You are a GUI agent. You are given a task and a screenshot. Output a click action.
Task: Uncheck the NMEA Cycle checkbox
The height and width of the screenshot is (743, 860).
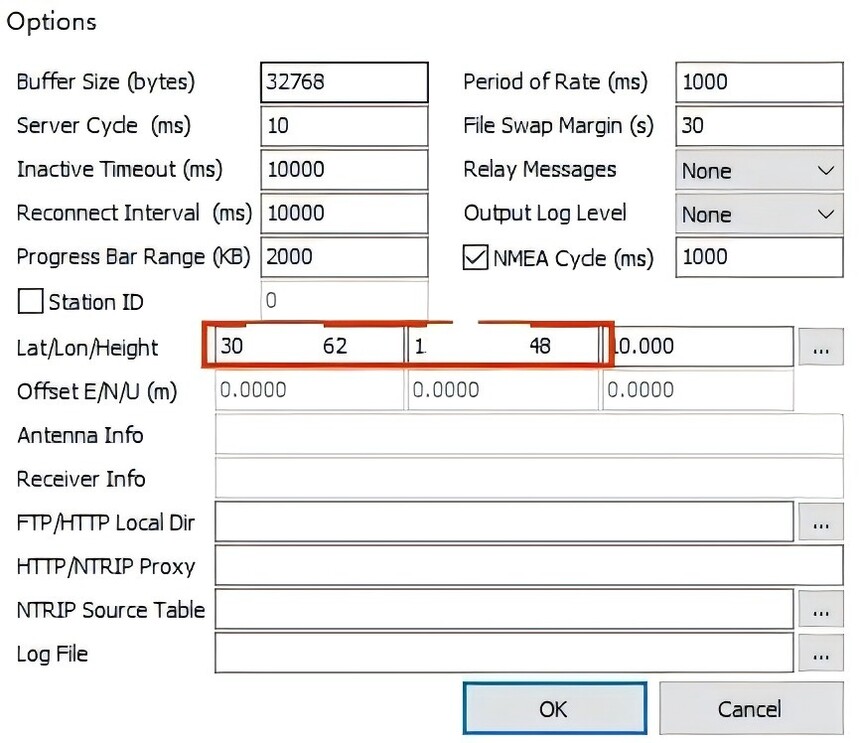tap(475, 257)
